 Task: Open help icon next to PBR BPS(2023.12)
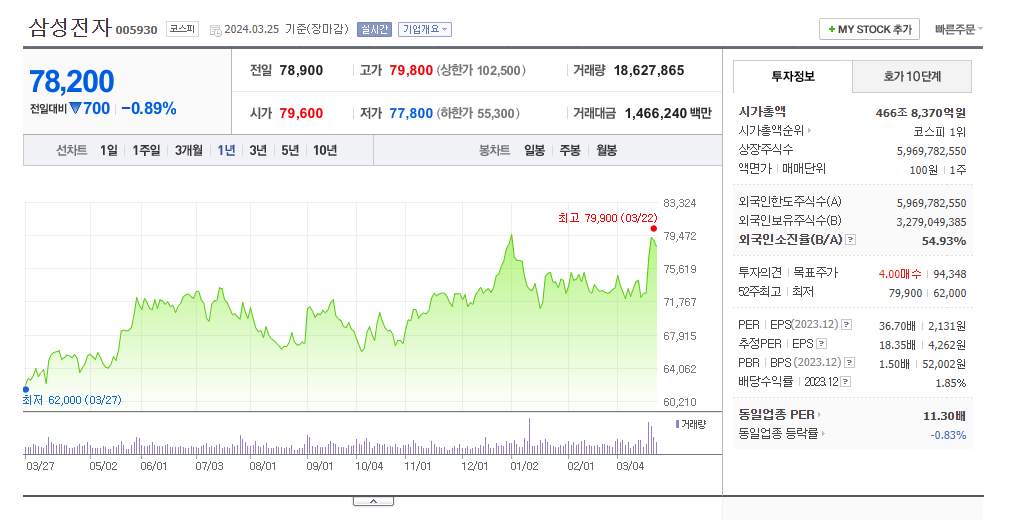(x=850, y=362)
